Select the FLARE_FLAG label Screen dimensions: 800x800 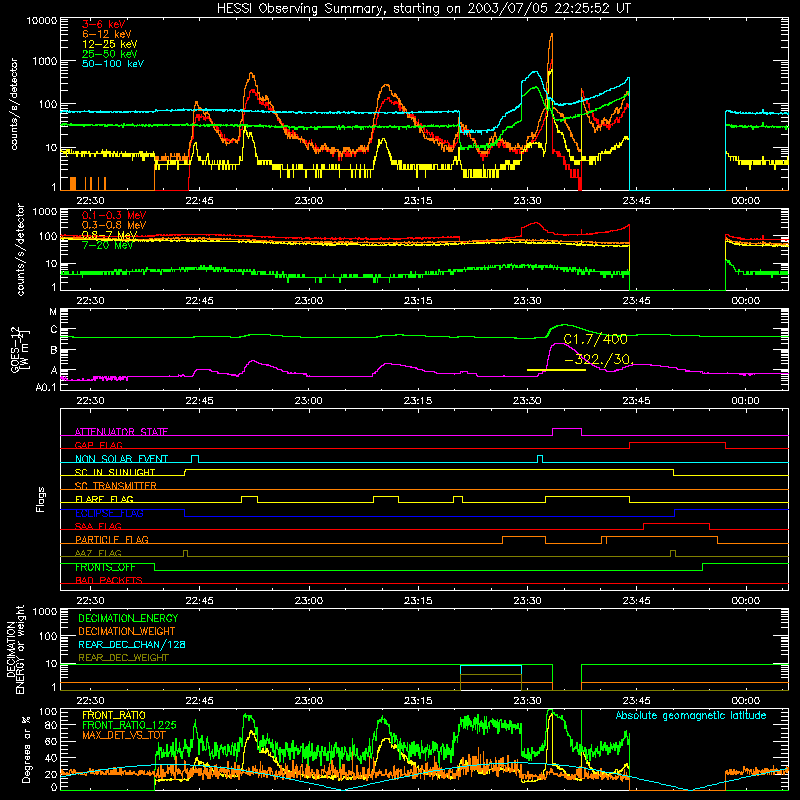[x=104, y=499]
